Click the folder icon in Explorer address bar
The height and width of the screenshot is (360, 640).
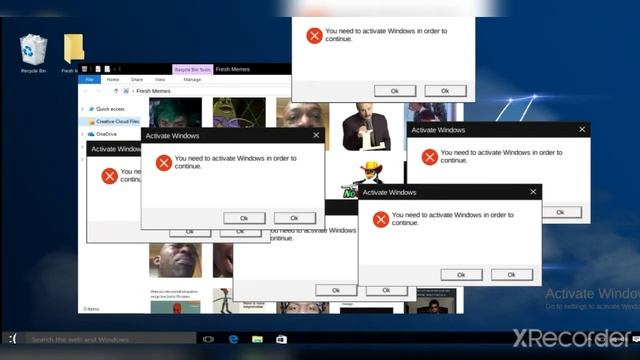click(x=126, y=91)
